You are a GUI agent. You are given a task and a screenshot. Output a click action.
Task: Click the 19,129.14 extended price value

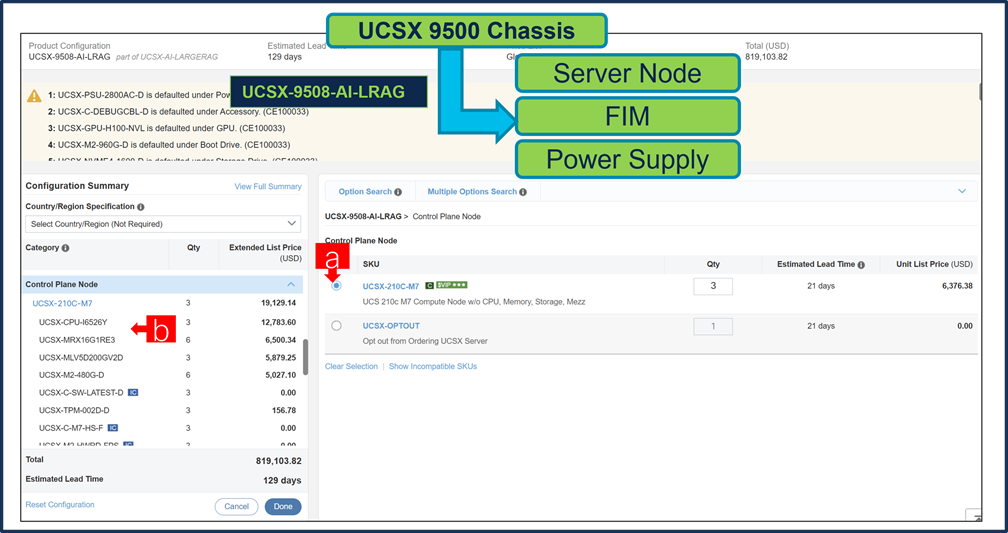tap(278, 303)
